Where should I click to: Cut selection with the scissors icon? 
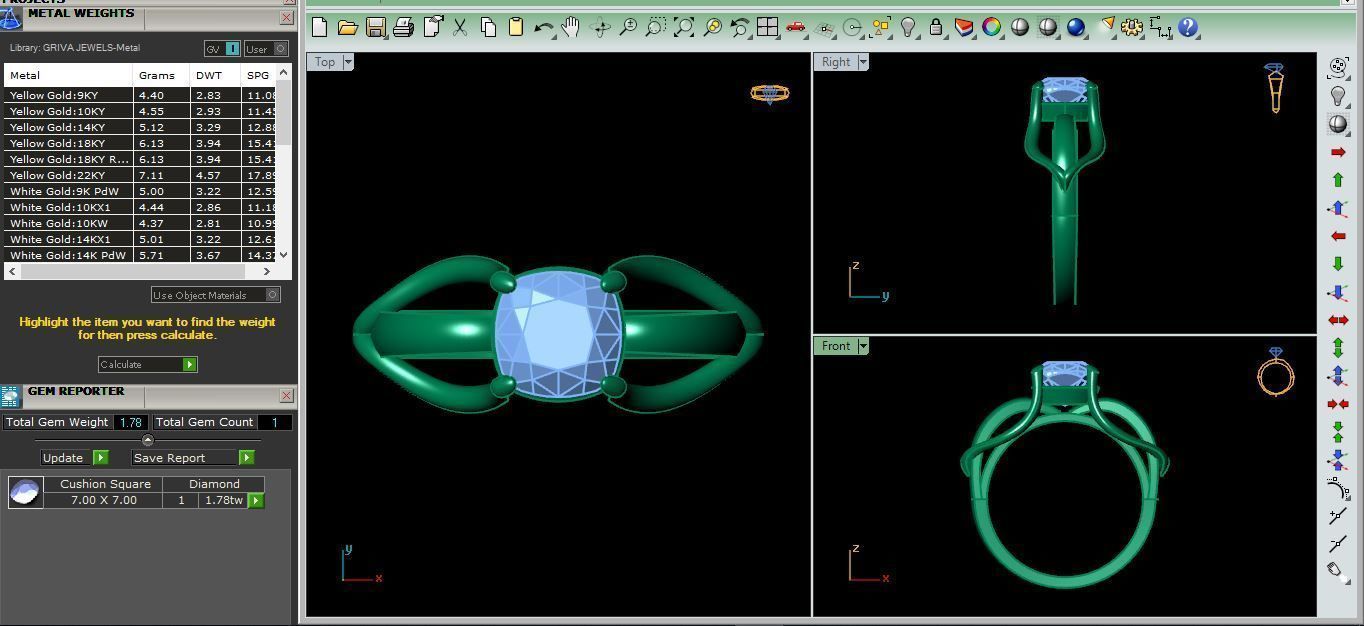[460, 28]
